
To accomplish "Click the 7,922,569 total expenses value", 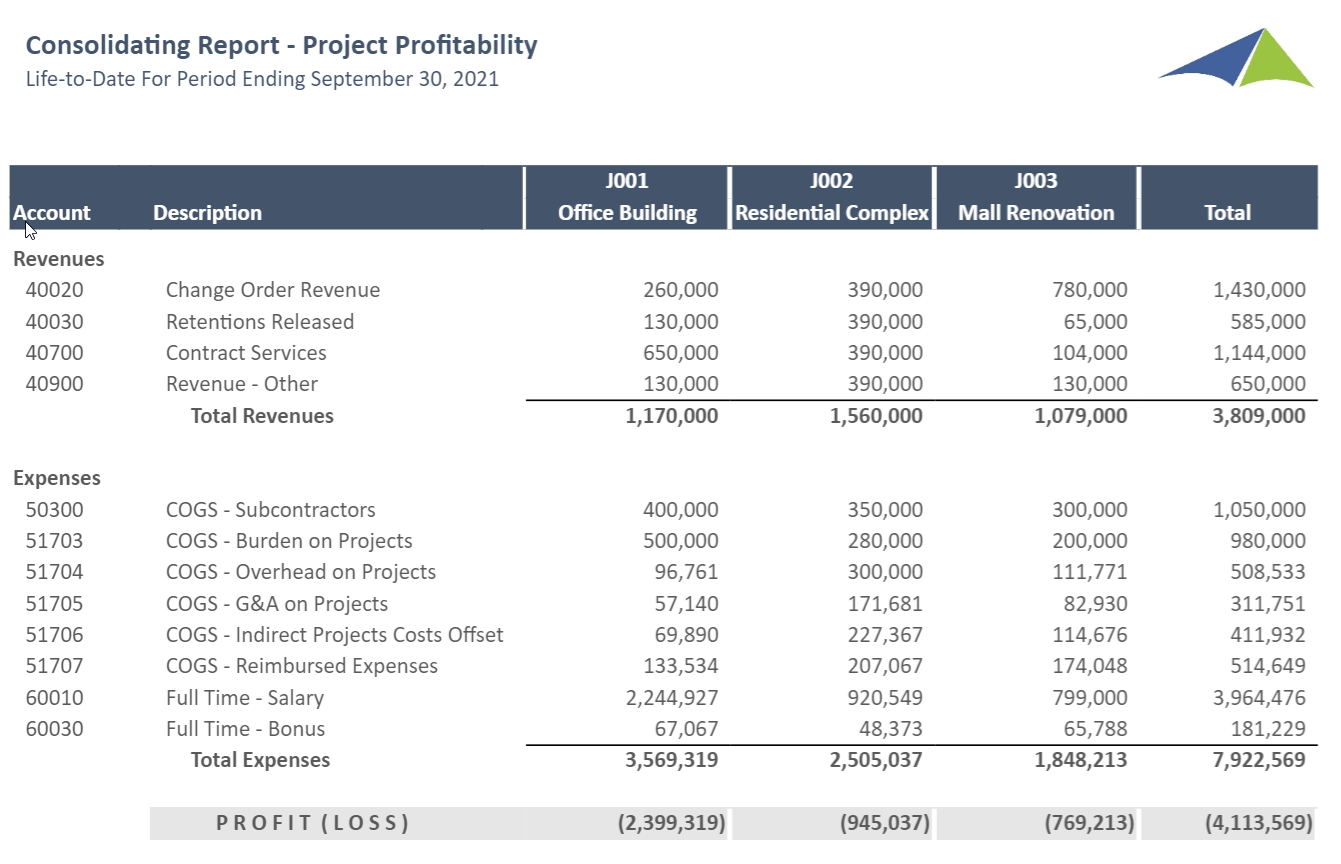I will coord(1259,760).
